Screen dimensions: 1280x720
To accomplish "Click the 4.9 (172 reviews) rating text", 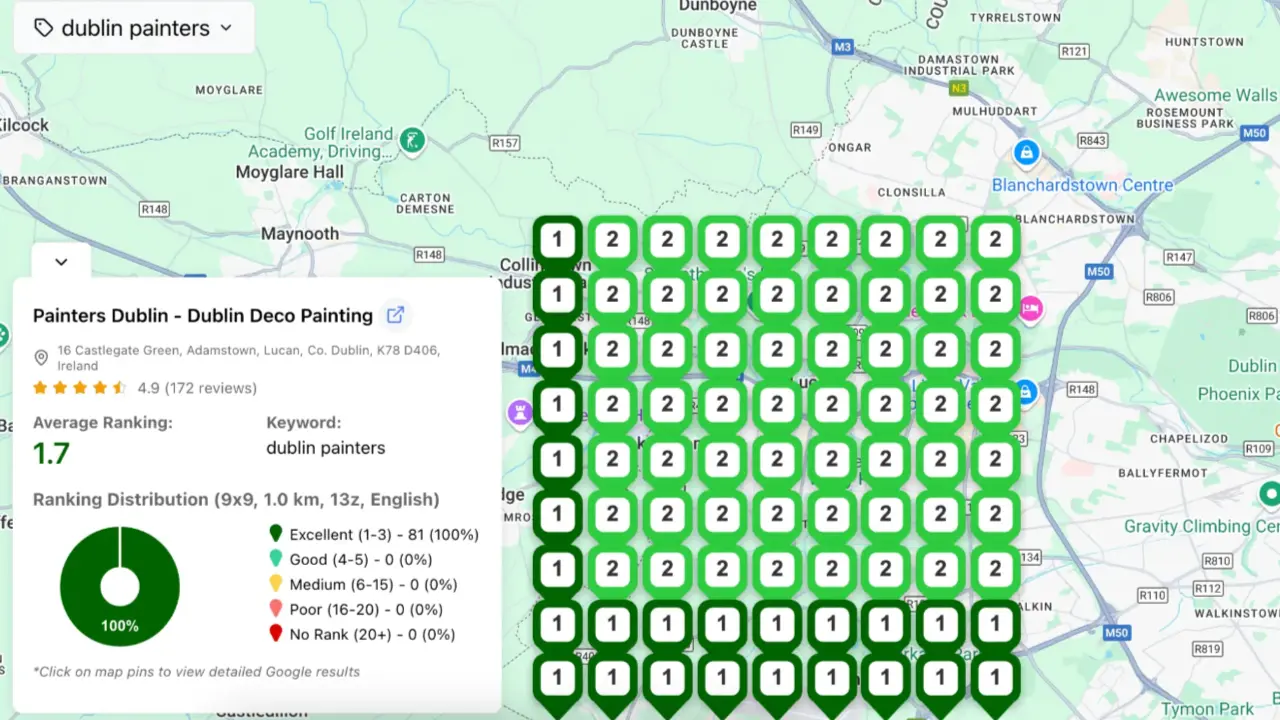I will tap(197, 388).
